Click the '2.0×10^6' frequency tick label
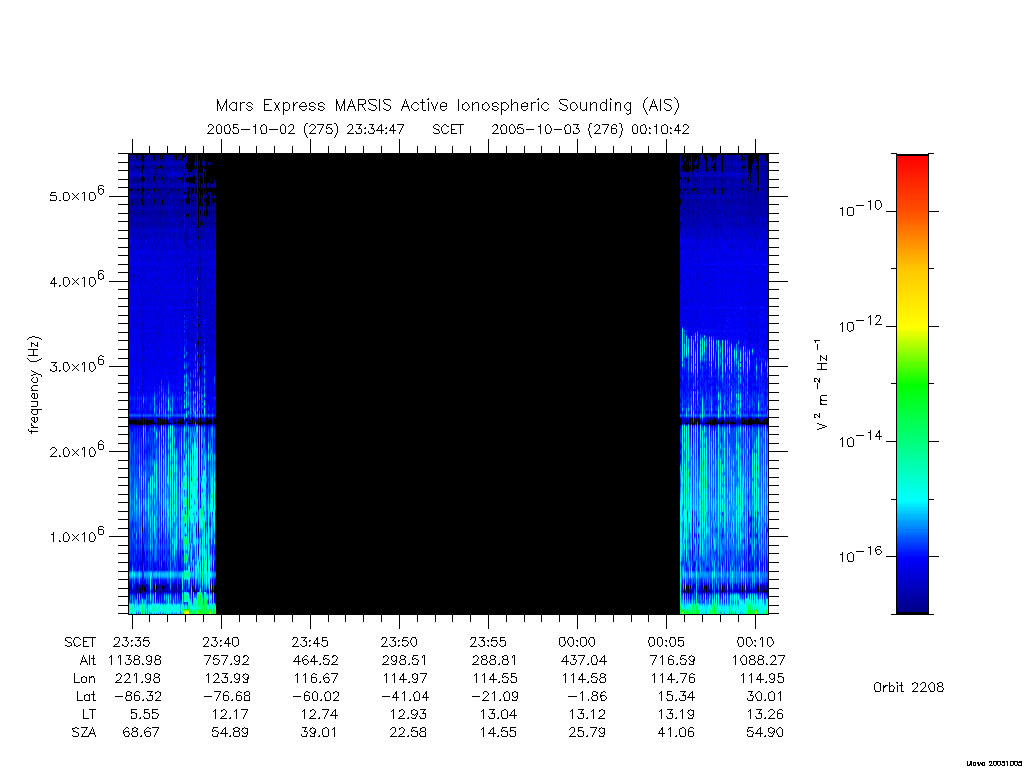 click(x=76, y=450)
